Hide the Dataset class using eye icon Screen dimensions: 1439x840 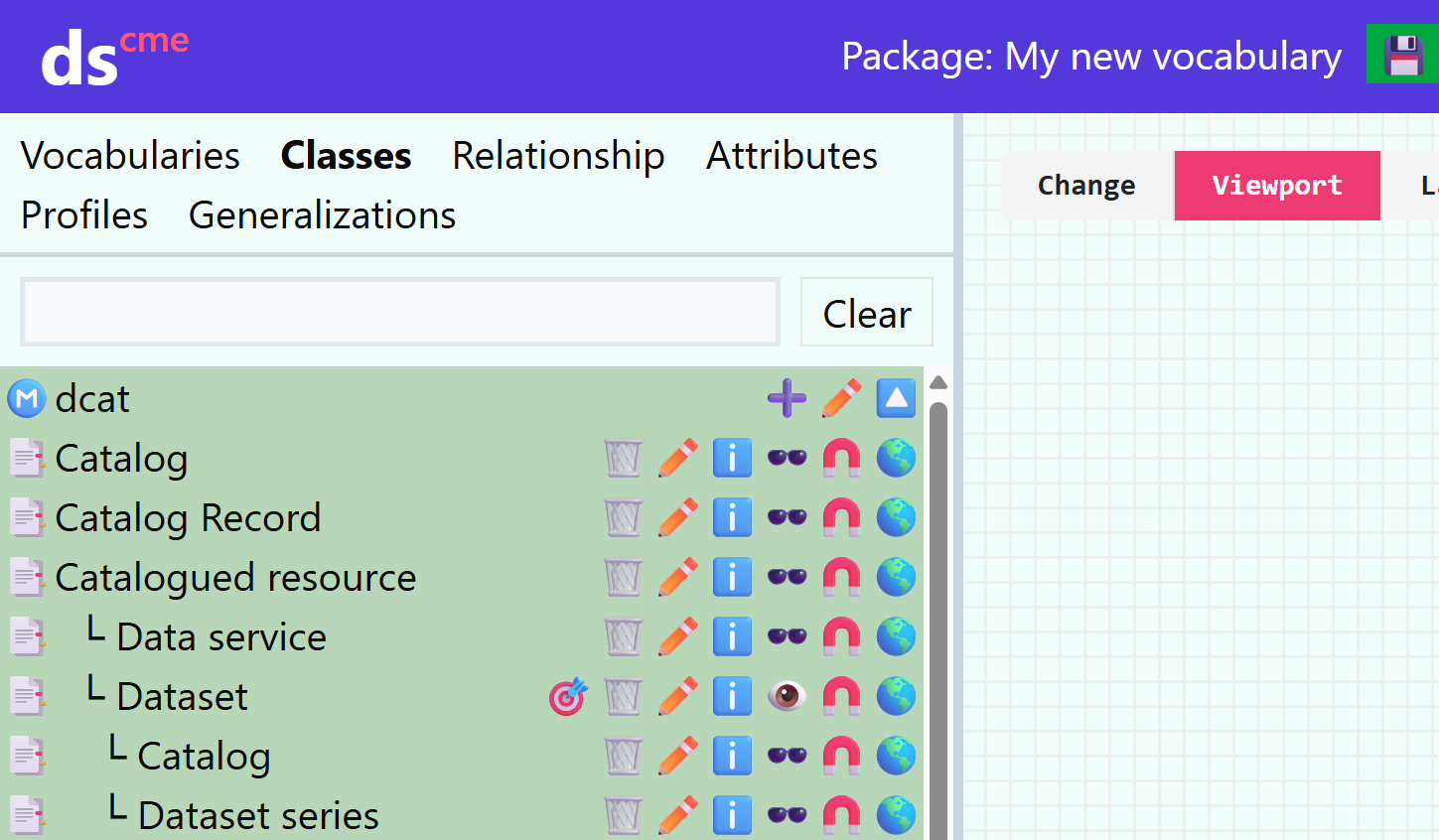pyautogui.click(x=787, y=697)
